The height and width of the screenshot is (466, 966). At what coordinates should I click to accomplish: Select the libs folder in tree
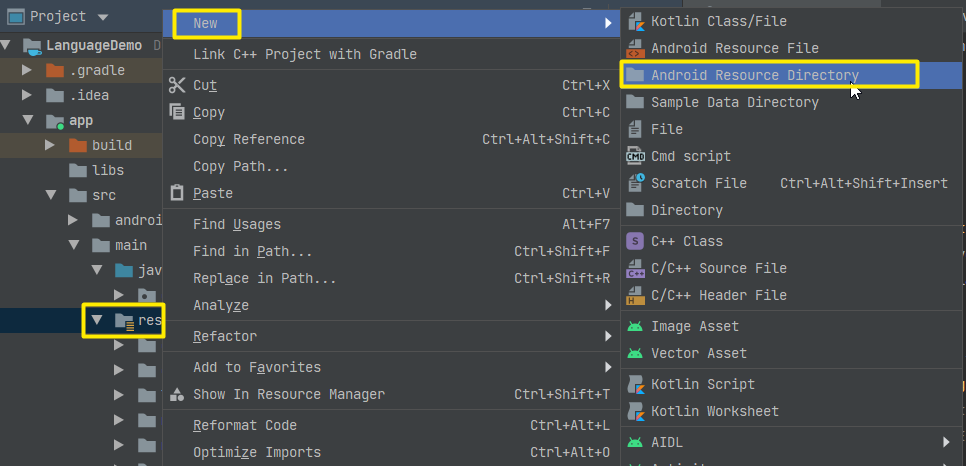[x=108, y=170]
